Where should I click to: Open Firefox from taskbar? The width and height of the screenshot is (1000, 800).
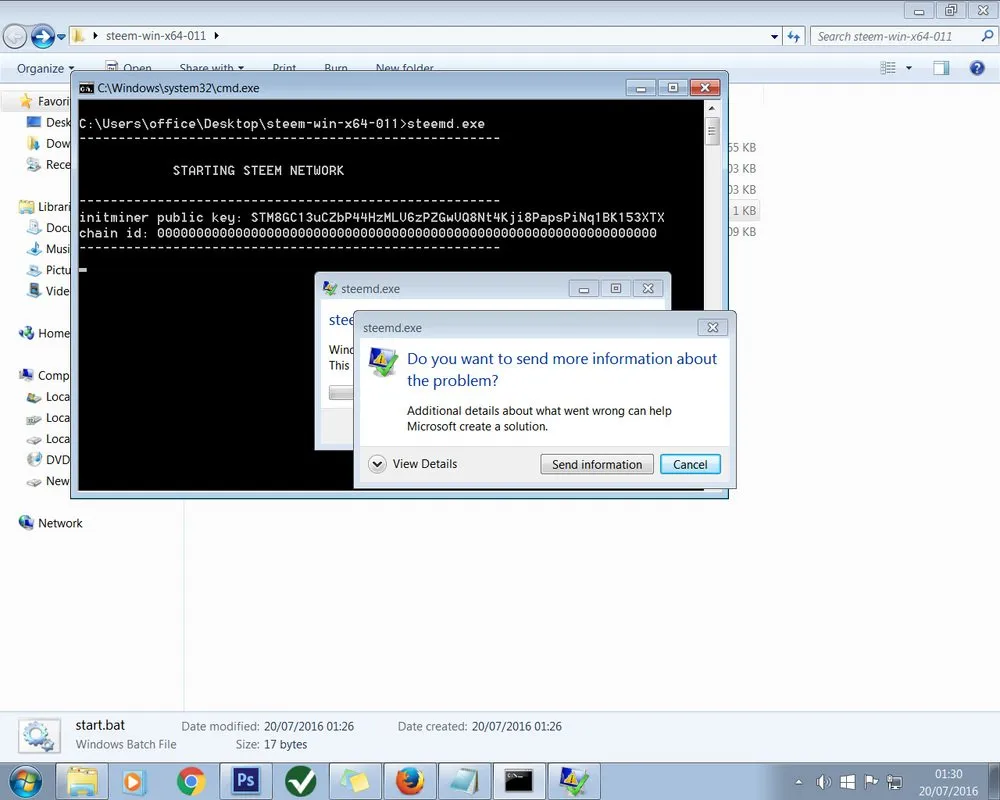(x=409, y=781)
